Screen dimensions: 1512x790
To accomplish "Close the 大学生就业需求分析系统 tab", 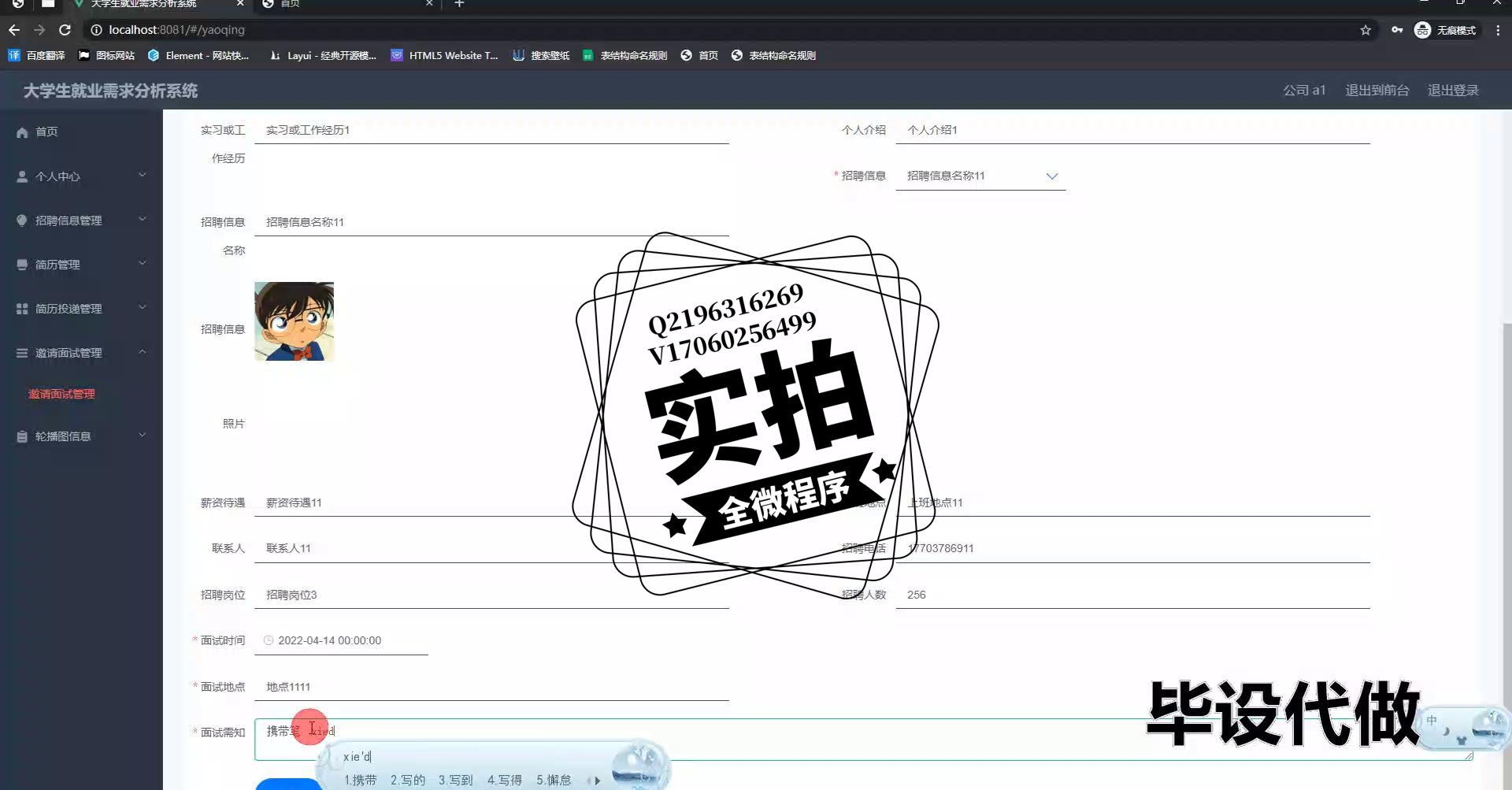I will point(240,4).
